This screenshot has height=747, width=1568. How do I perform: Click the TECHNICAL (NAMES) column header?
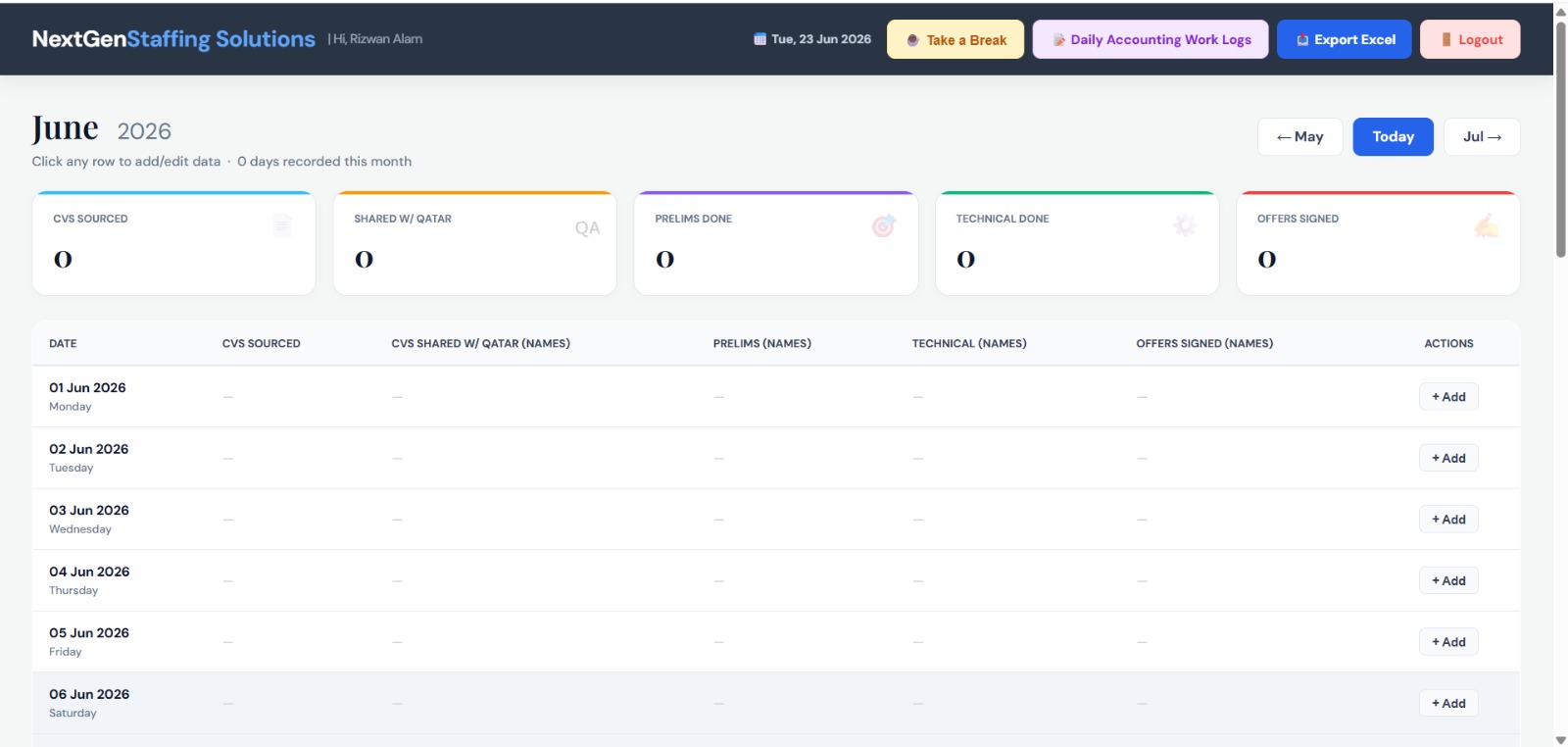(x=969, y=344)
